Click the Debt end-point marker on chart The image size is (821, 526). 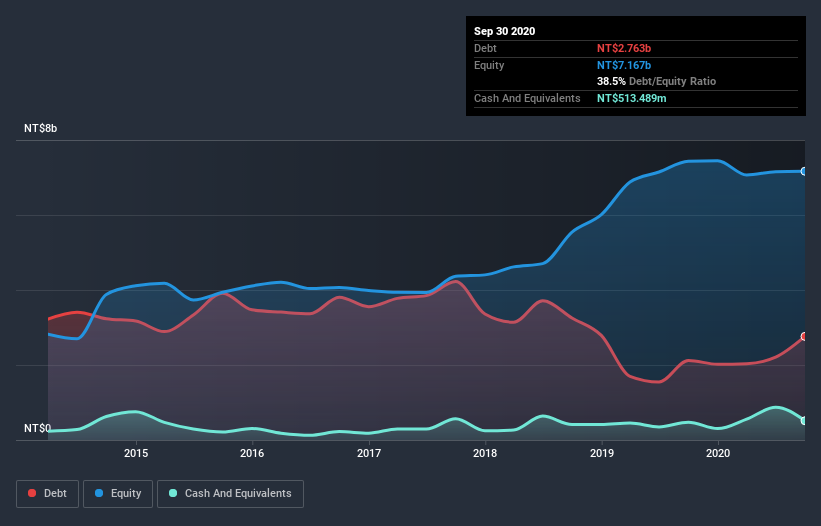804,337
